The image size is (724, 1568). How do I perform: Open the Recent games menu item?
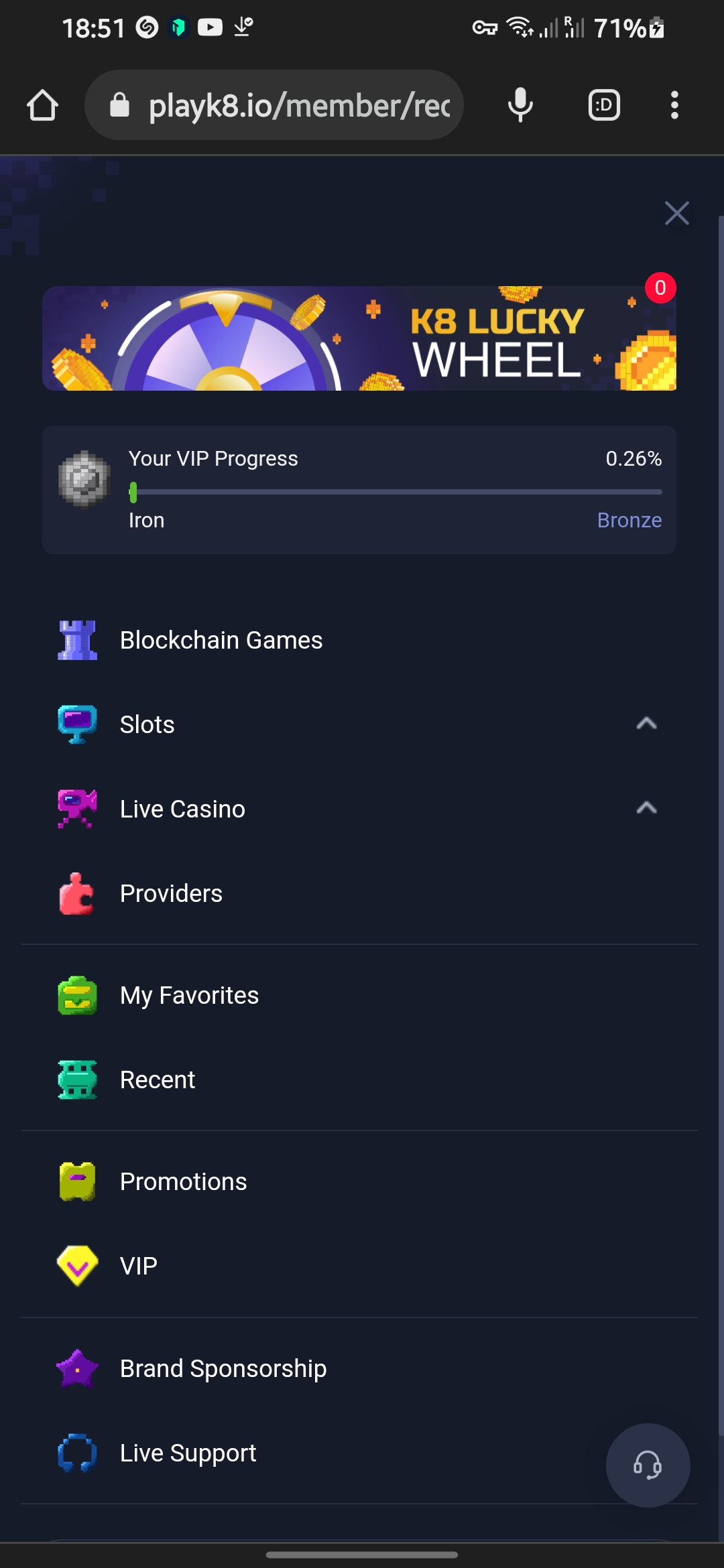point(158,1080)
